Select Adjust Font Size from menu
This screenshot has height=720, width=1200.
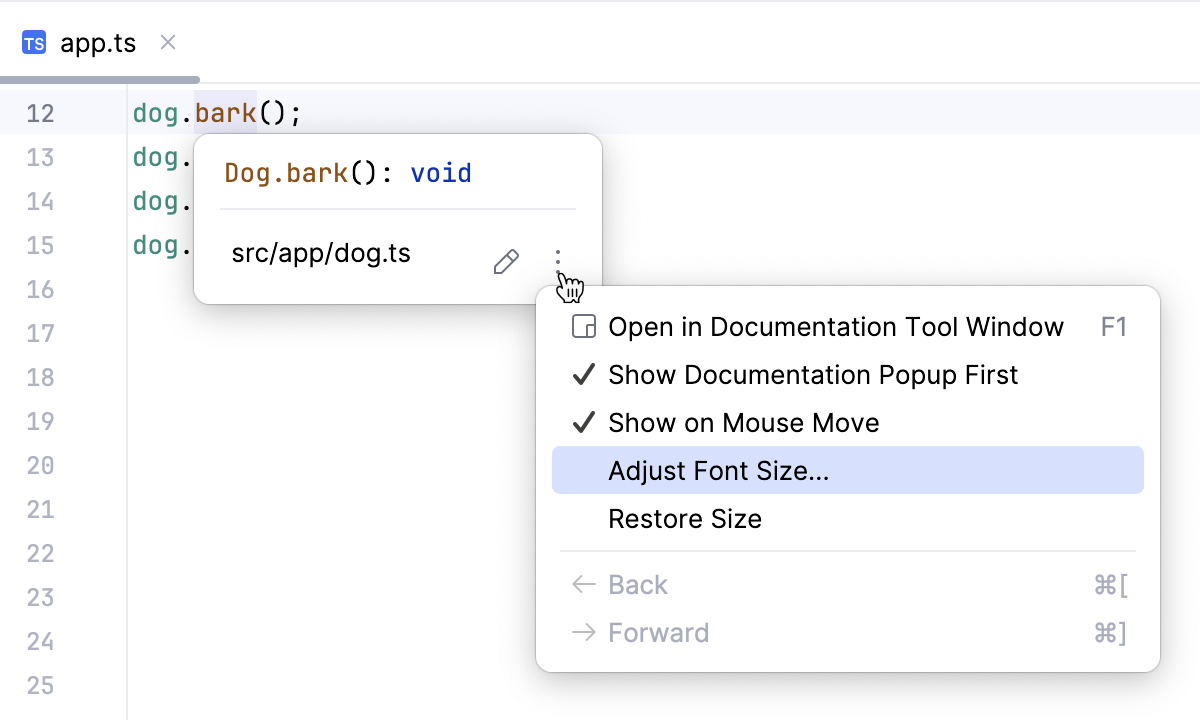[x=718, y=470]
